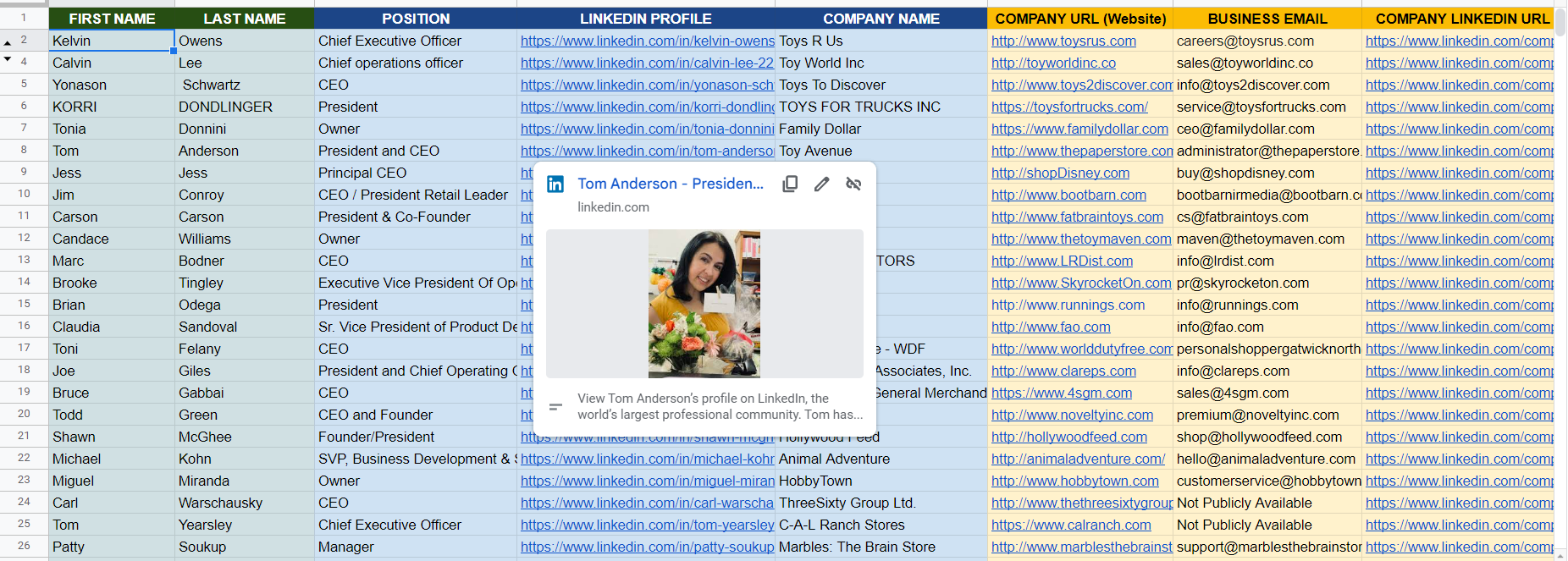Open Tom Yearsley LinkedIn profile link

click(x=647, y=525)
